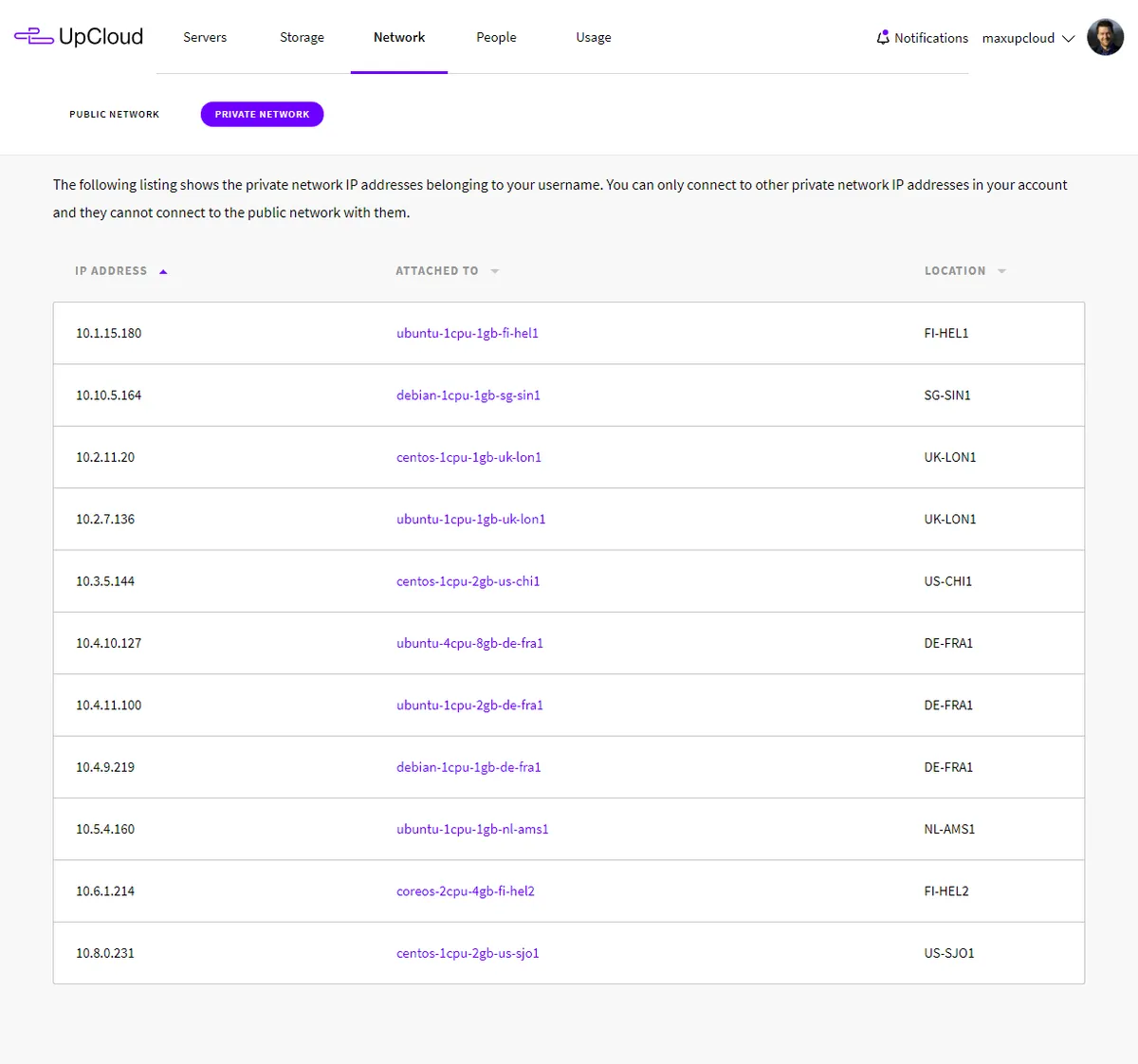
Task: Open ubuntu-4cpu-8gb-de-fra1 server page
Action: pyautogui.click(x=469, y=643)
